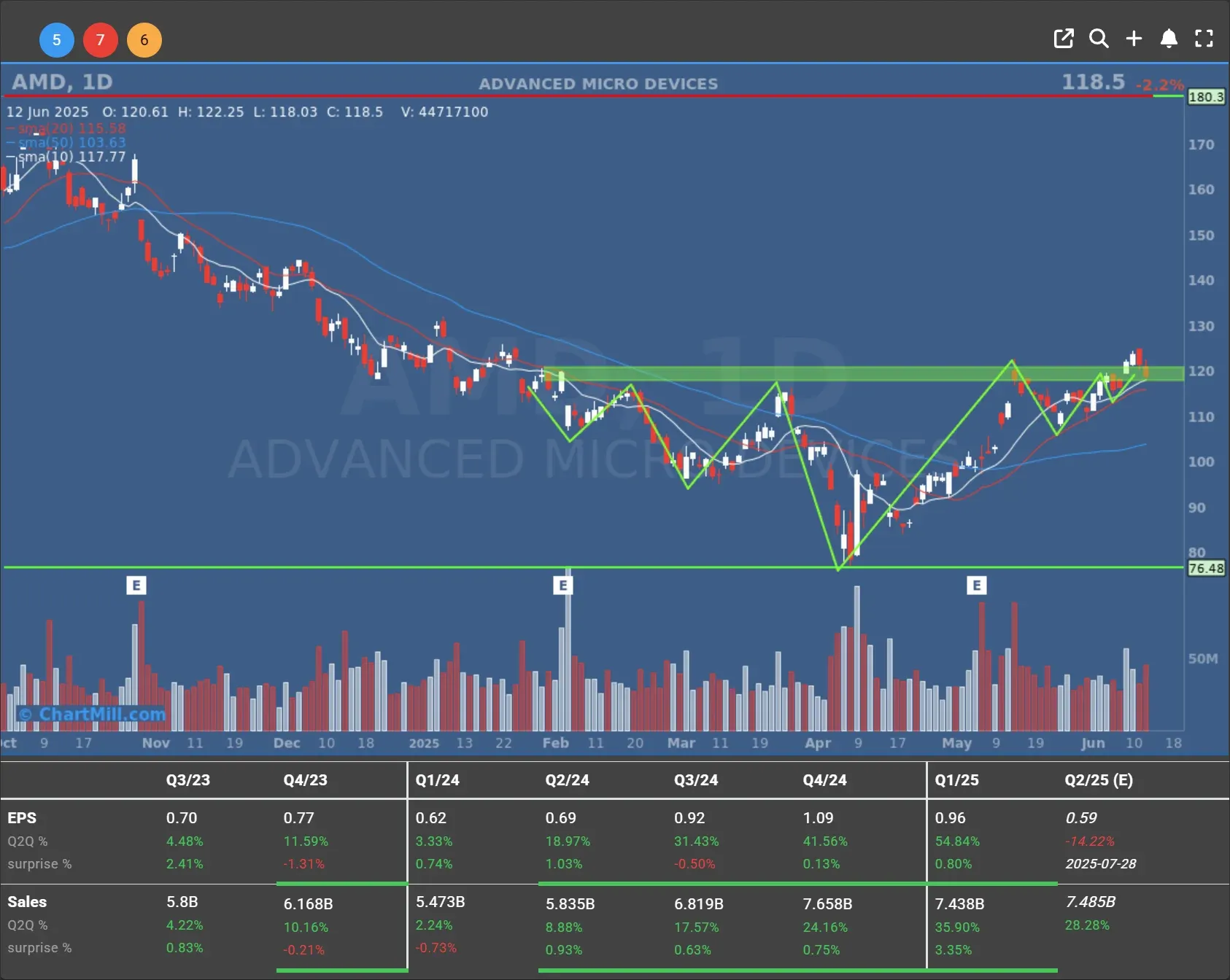Click the sma(20) 115.58 legend

pyautogui.click(x=66, y=128)
